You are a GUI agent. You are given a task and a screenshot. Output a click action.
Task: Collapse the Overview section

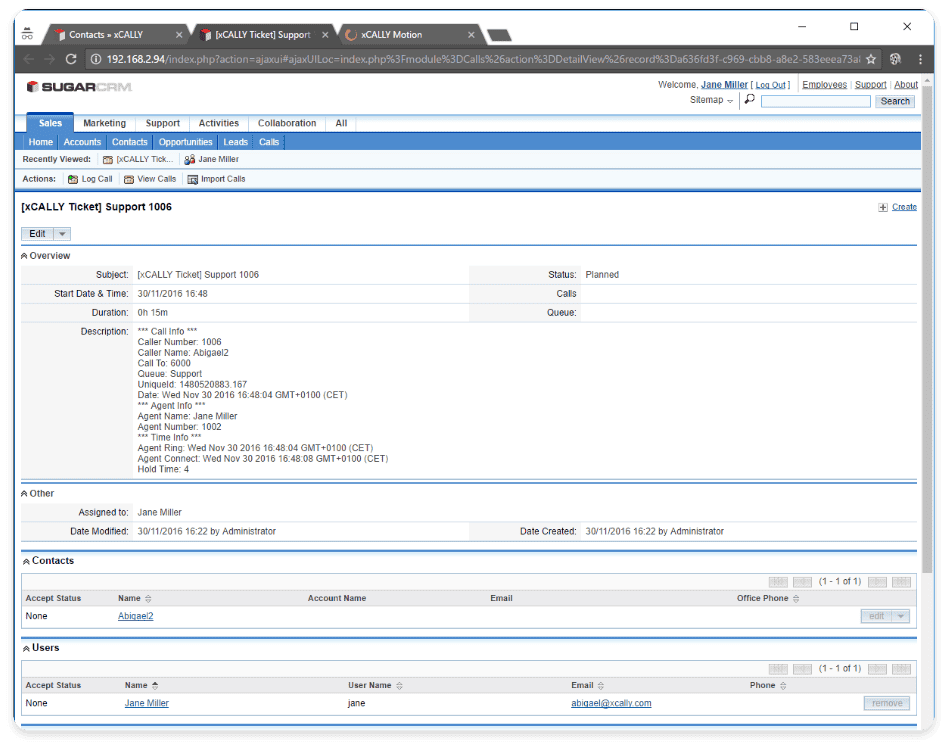pyautogui.click(x=24, y=256)
